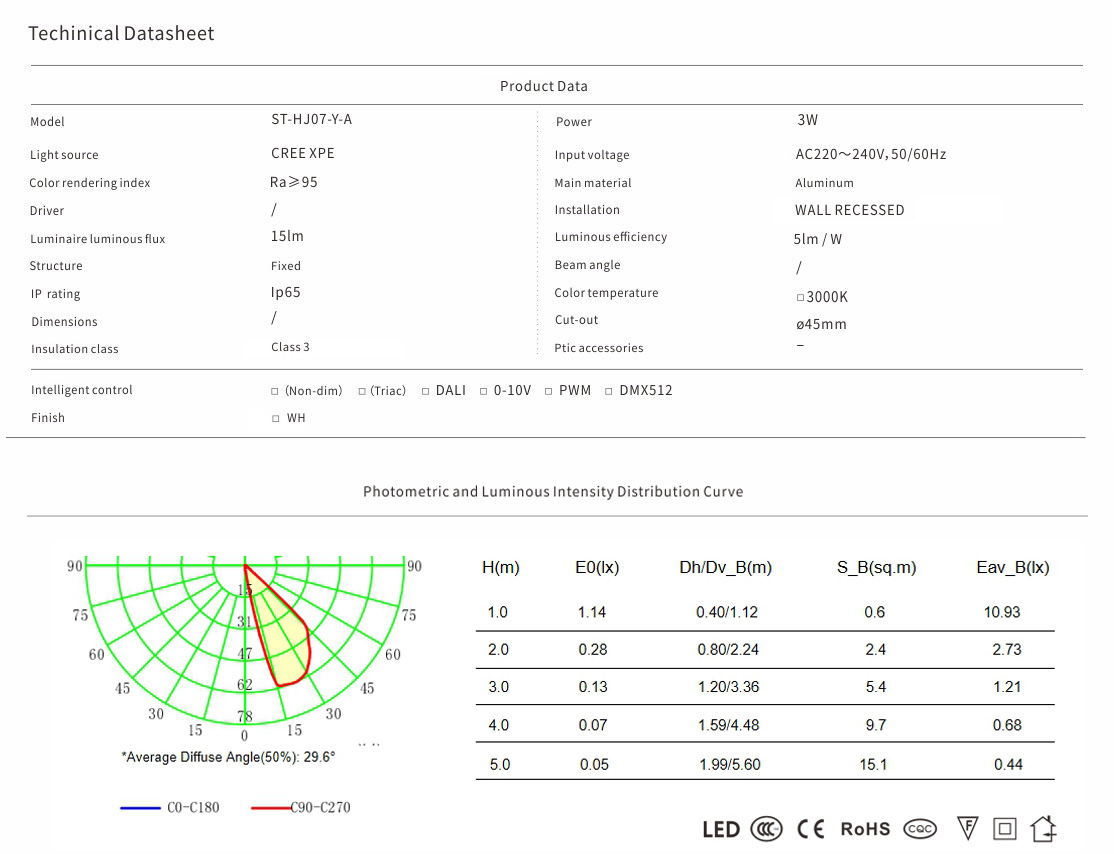Click the Photometric and Luminous Intensity heading
1114x854 pixels.
point(553,492)
